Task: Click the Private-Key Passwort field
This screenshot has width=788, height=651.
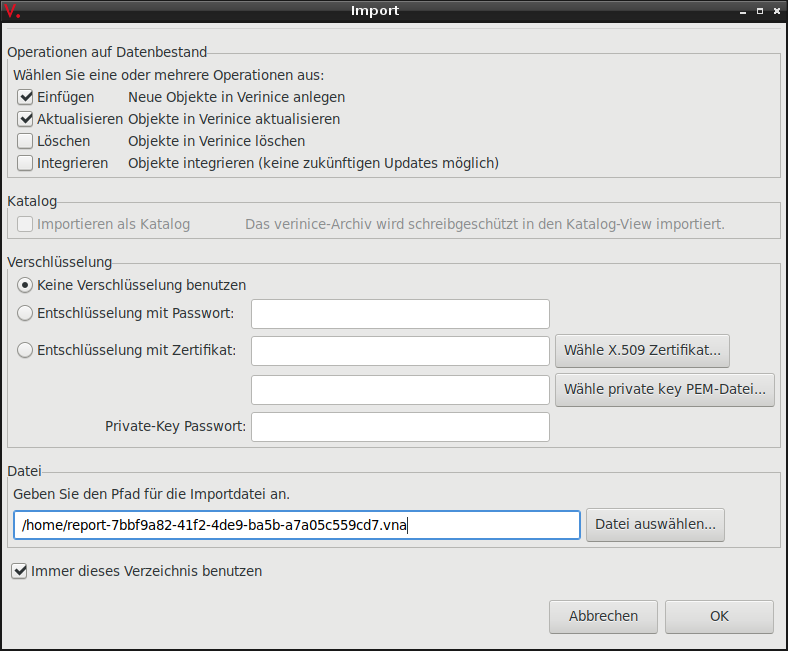Action: point(400,427)
